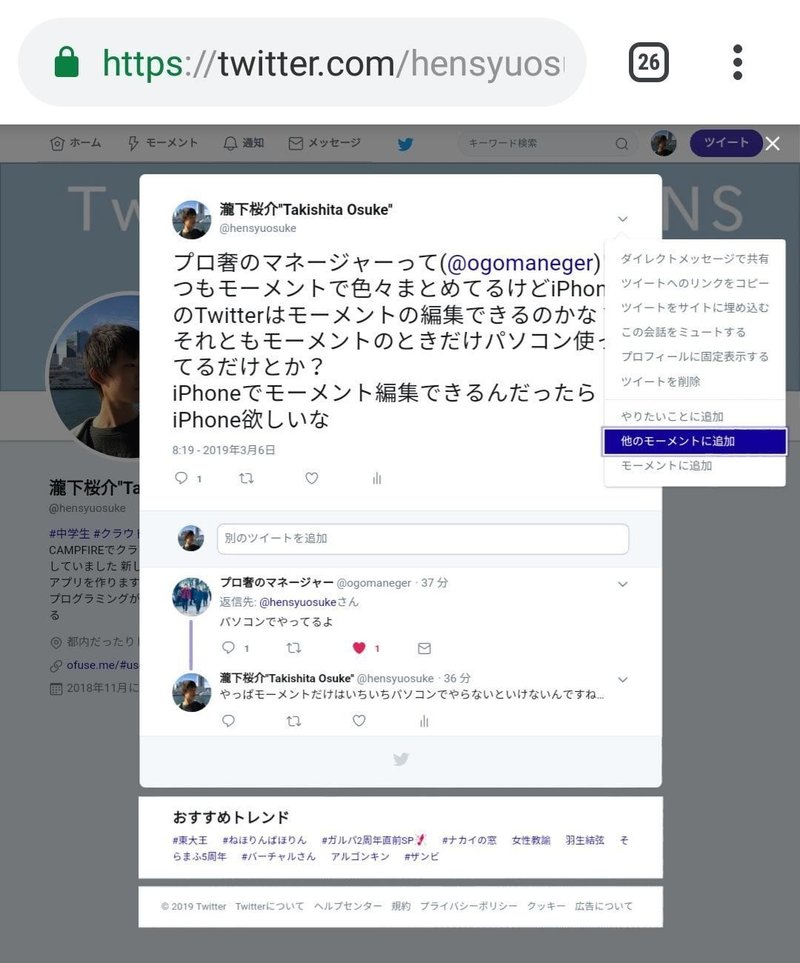Retweet the やっぱモーメントだけは tweet
The image size is (800, 963).
[293, 720]
